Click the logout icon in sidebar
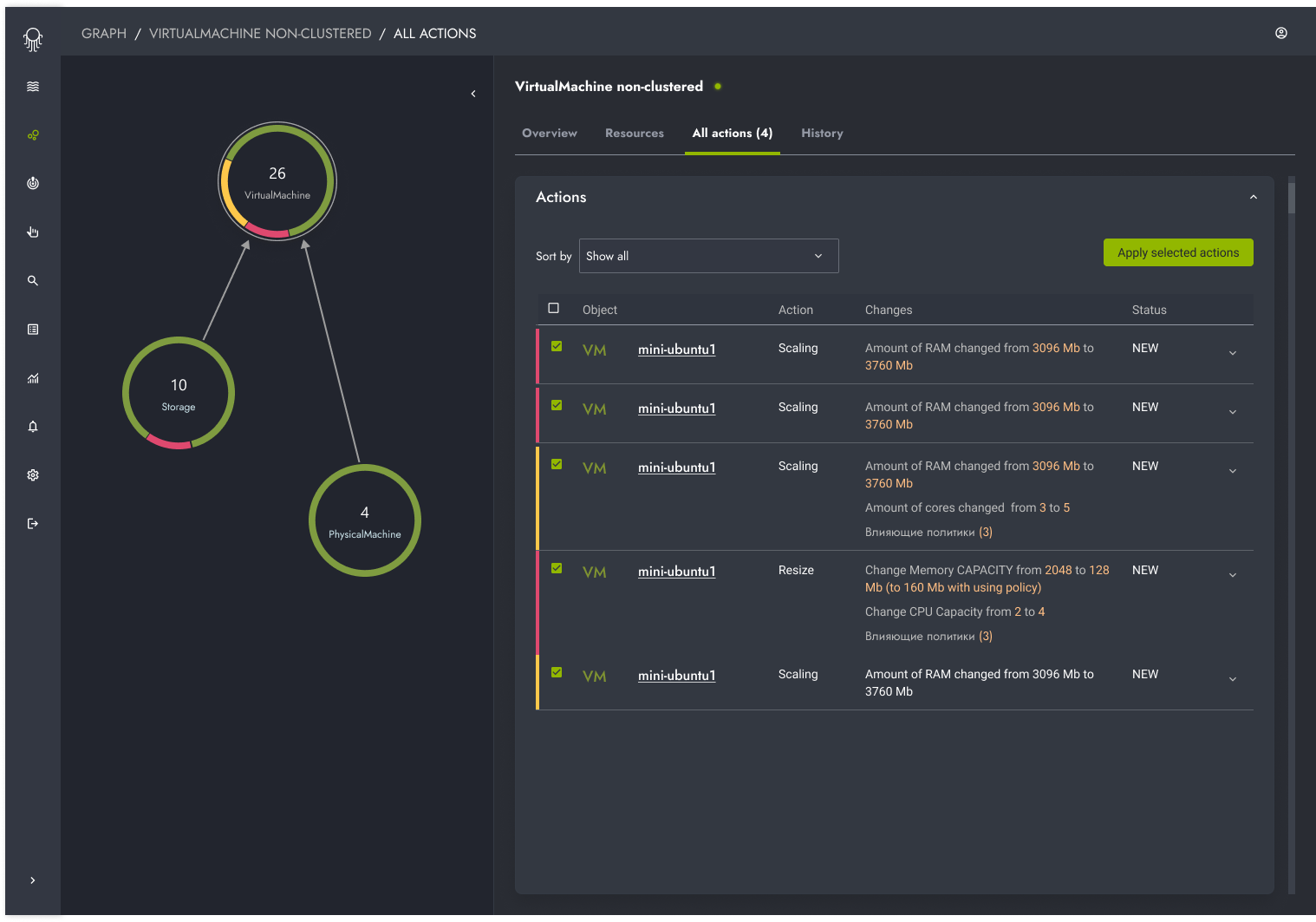The image size is (1316, 922). click(x=33, y=524)
